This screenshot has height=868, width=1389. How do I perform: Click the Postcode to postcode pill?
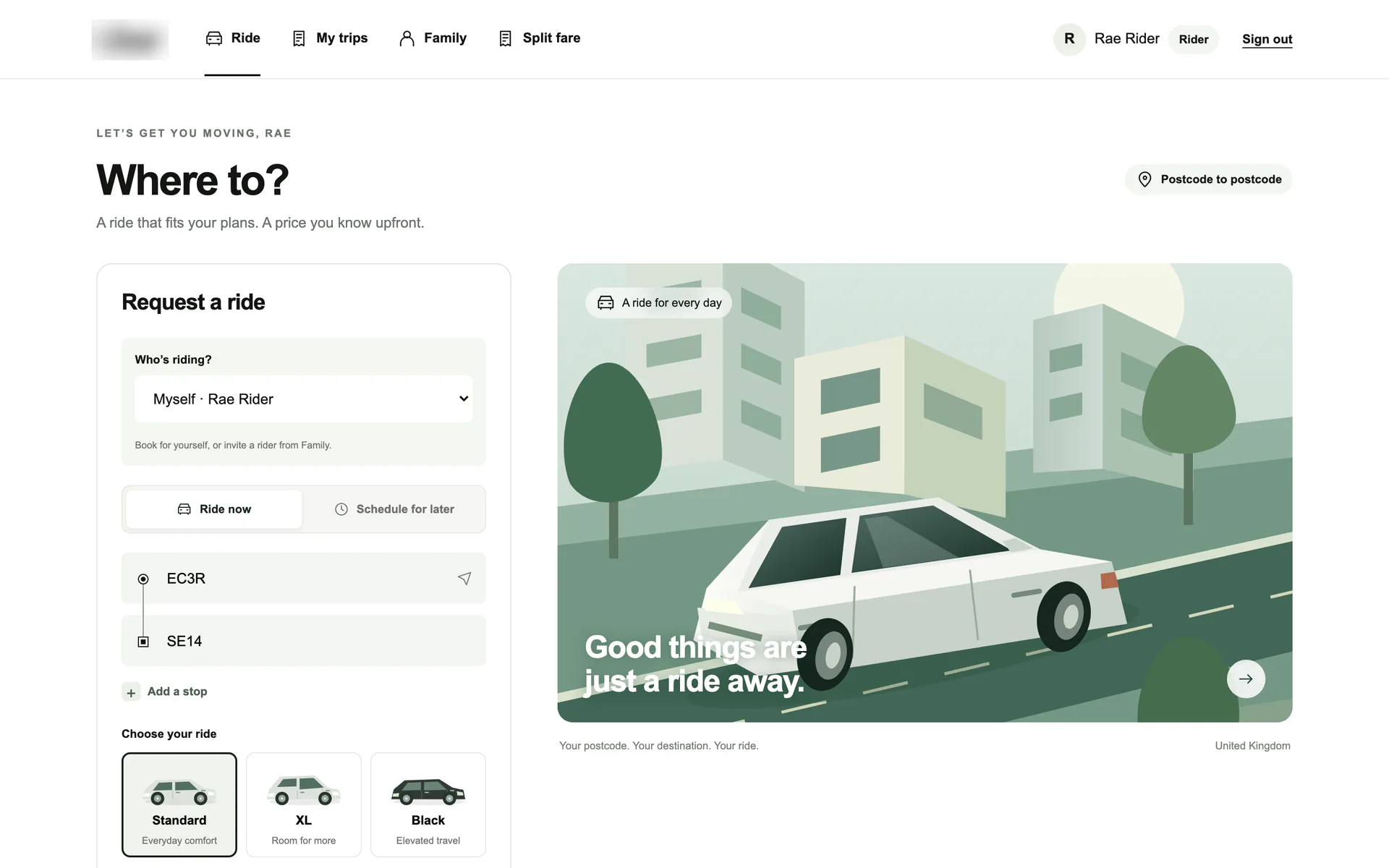(1209, 179)
